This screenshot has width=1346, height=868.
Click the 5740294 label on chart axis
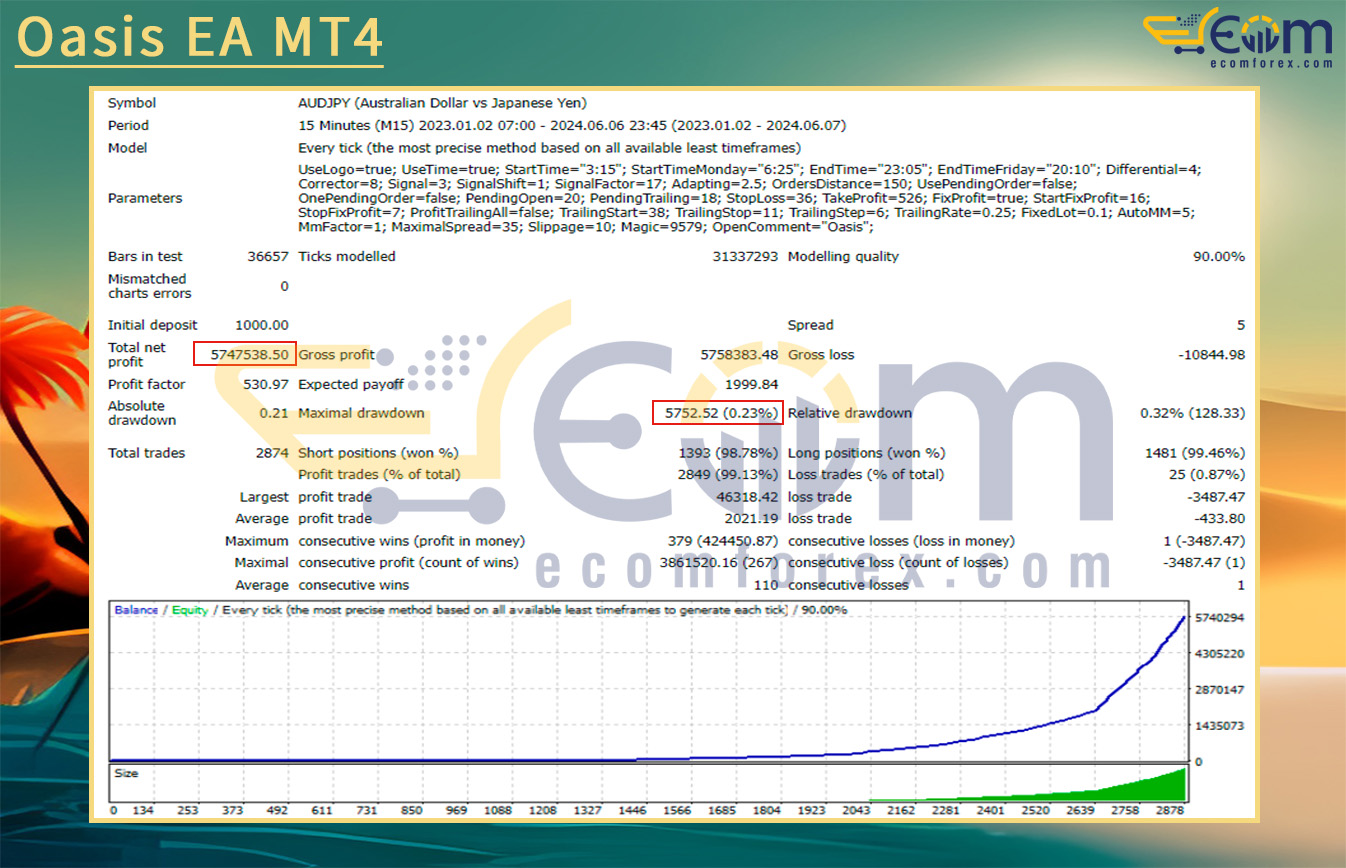tap(1219, 618)
